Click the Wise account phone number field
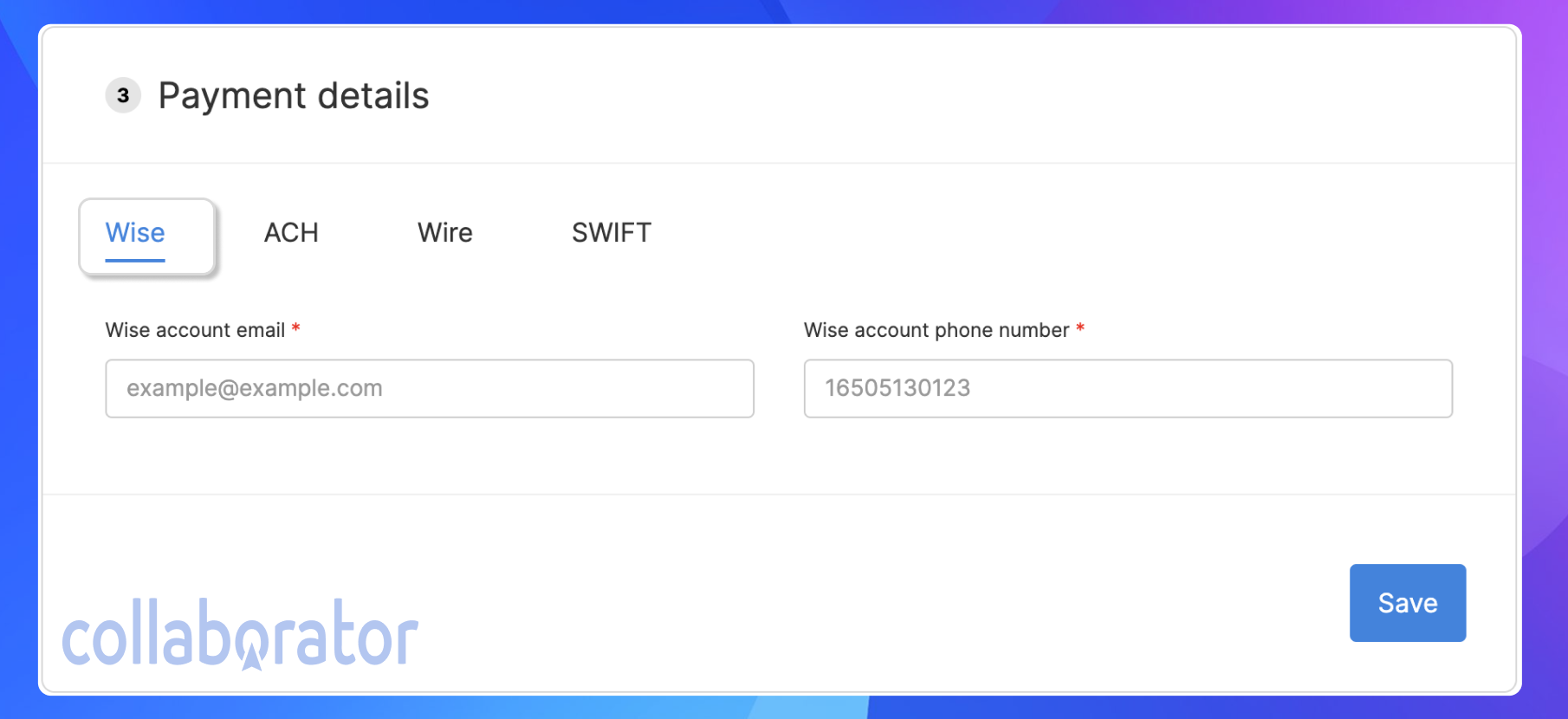 [x=1128, y=388]
